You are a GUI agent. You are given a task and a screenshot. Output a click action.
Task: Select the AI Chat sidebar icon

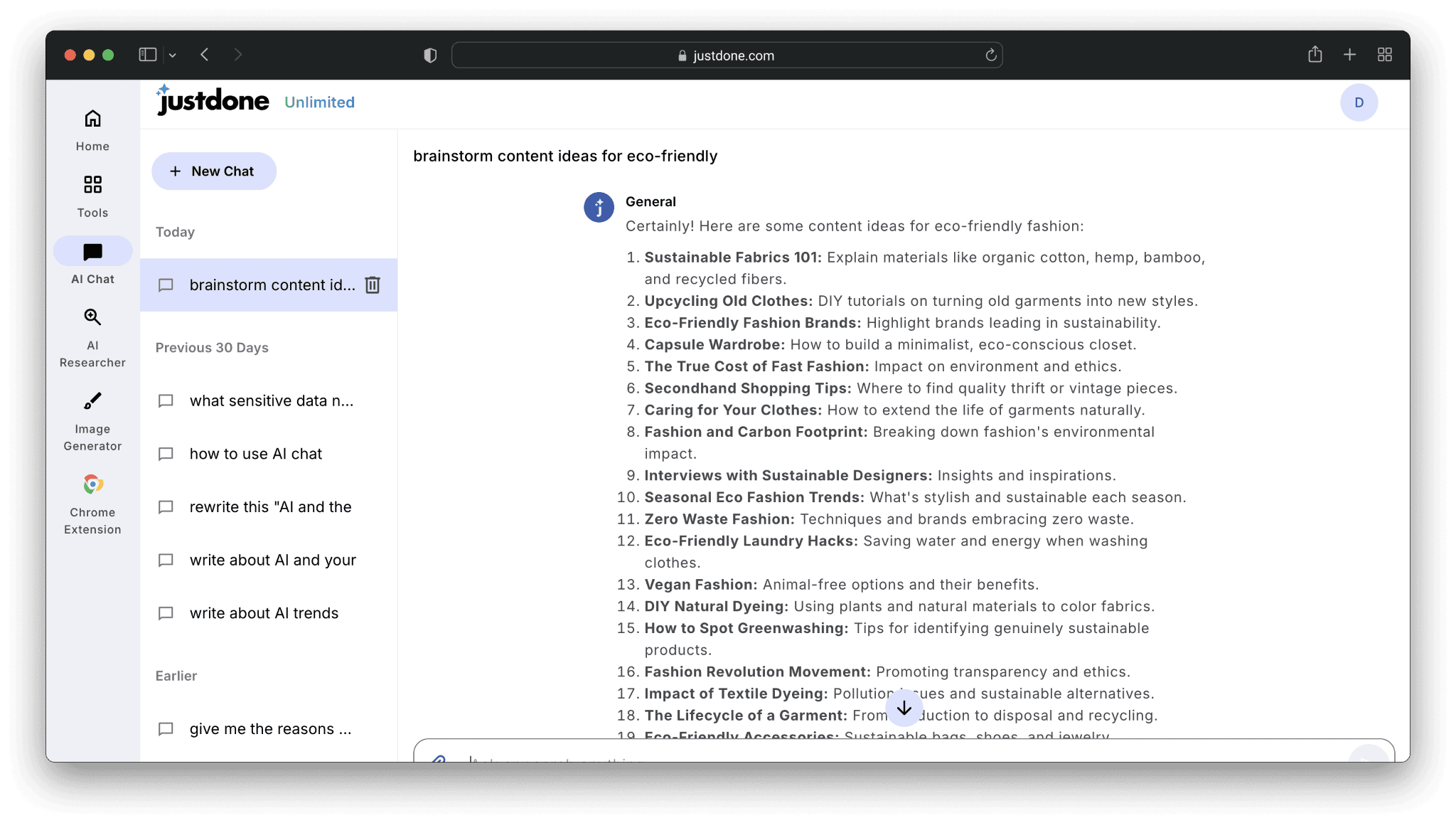92,252
